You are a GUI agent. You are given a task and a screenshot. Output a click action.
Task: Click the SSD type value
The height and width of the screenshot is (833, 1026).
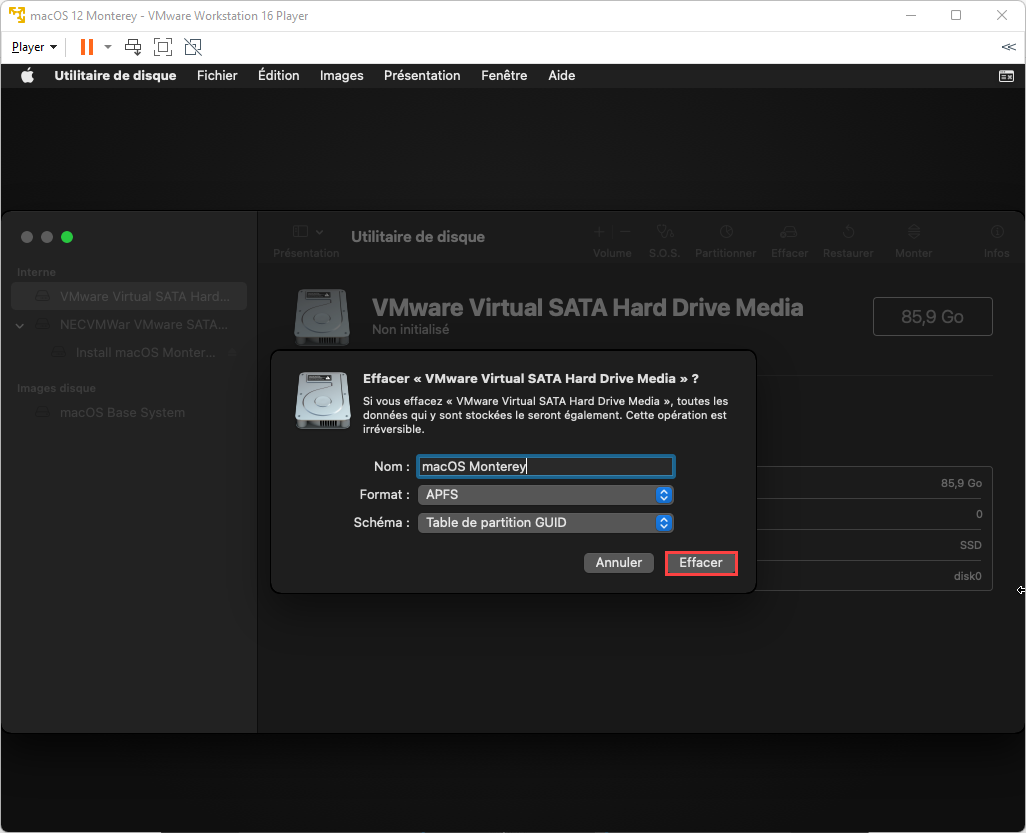pos(970,545)
